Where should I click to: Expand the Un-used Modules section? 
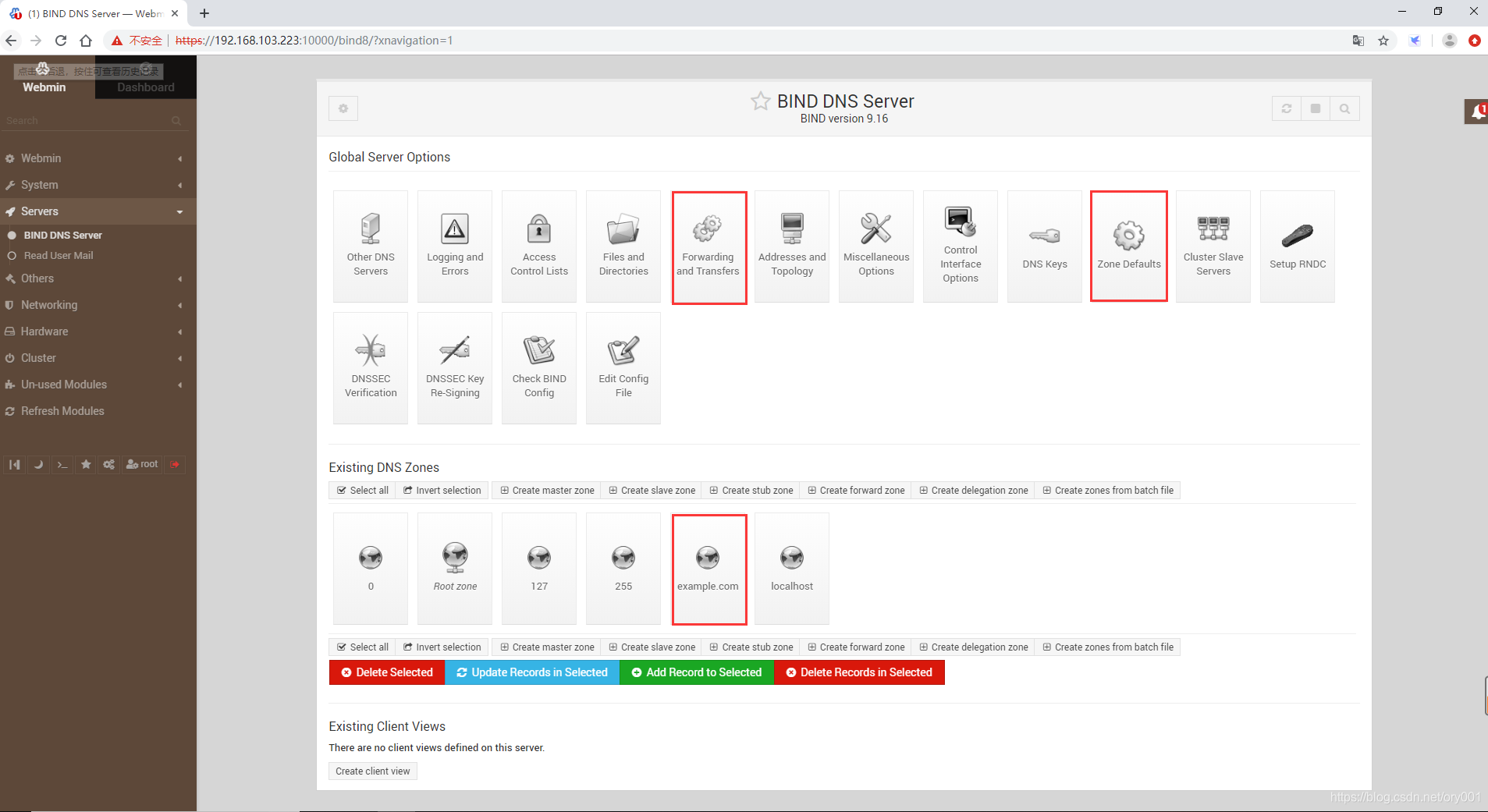(x=98, y=385)
